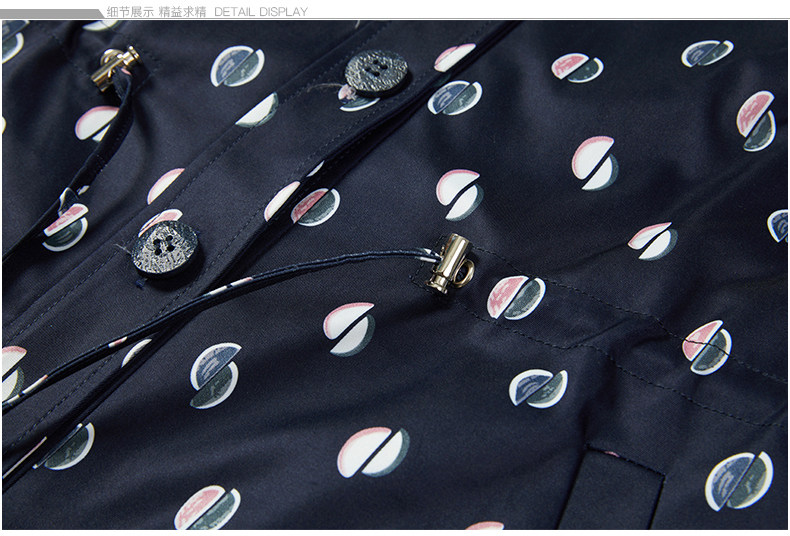Click the gold cord stopper at top left
Screen dimensions: 790x536
point(115,65)
